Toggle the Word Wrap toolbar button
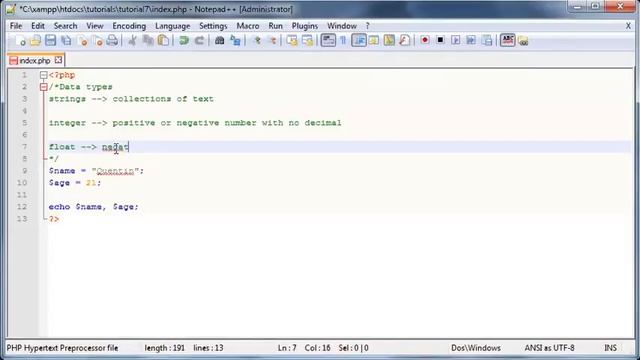640x360 pixels. [328, 40]
